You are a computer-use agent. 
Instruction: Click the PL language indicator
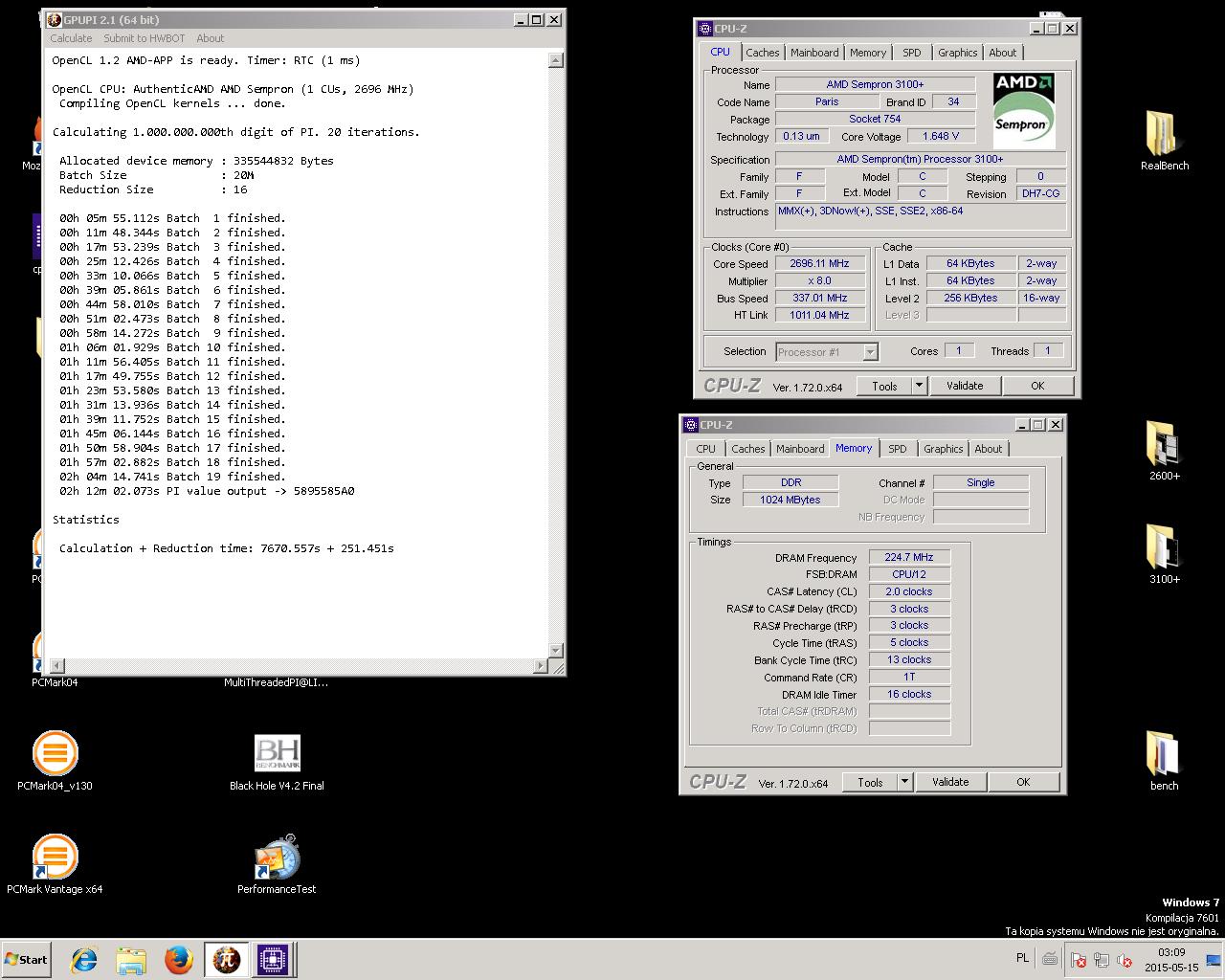1021,958
